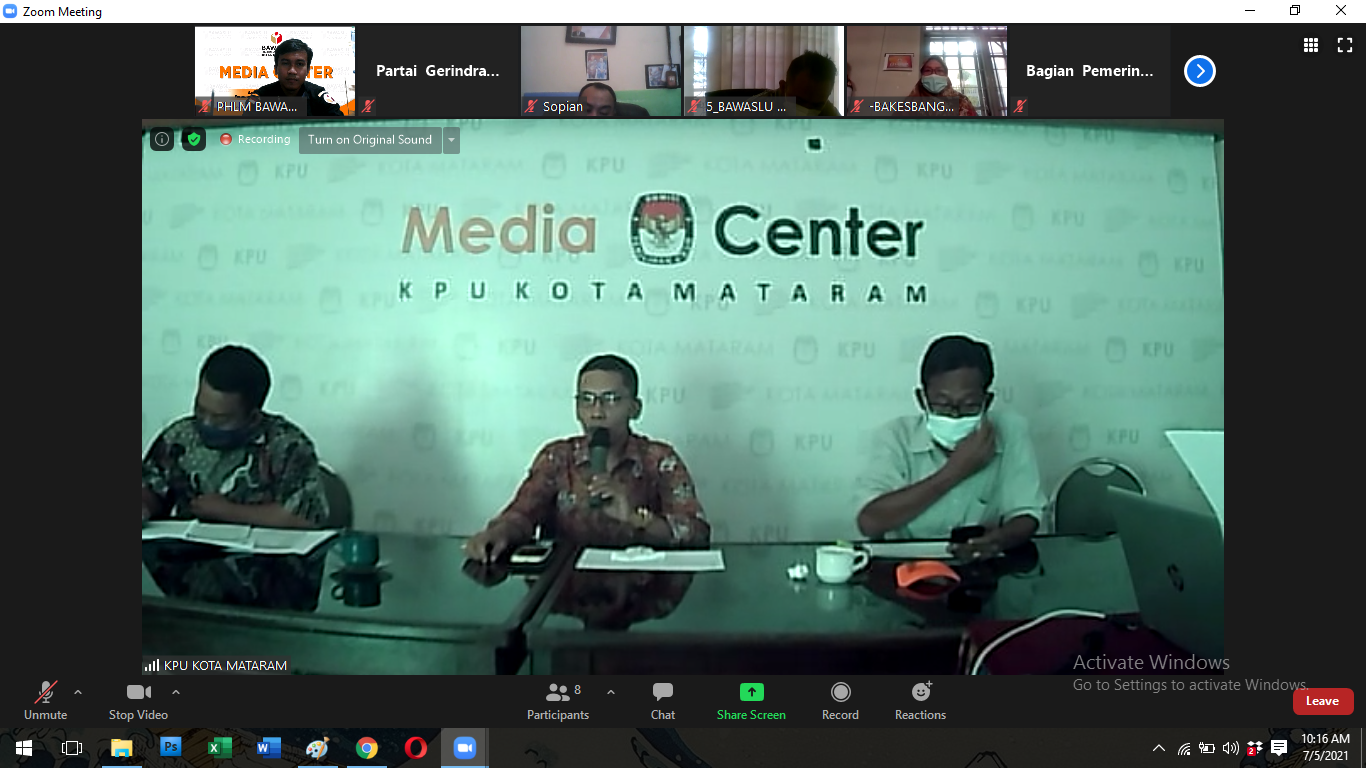Open Google Chrome from the taskbar
Viewport: 1366px width, 768px height.
coord(367,748)
